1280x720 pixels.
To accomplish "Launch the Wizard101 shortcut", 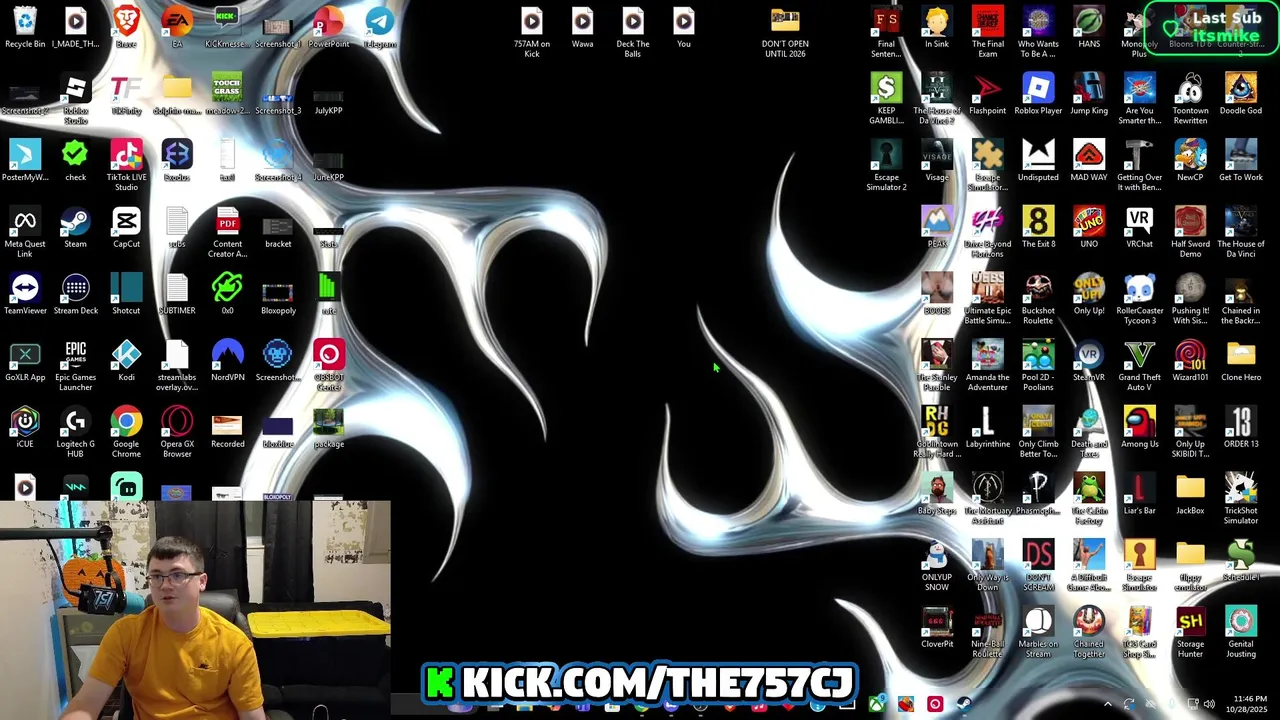I will click(1190, 361).
